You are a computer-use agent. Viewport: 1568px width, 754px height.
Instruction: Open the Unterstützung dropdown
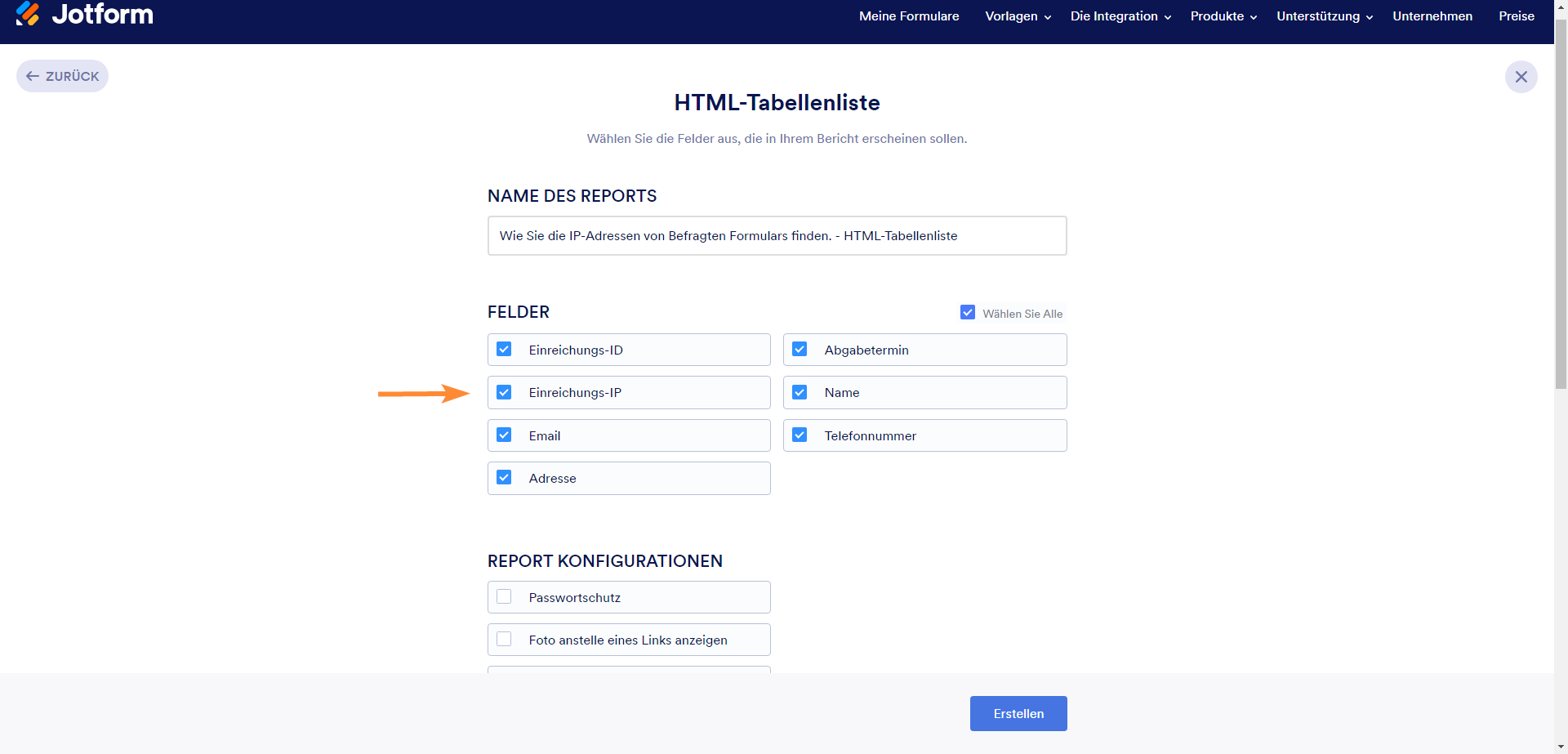[x=1324, y=16]
